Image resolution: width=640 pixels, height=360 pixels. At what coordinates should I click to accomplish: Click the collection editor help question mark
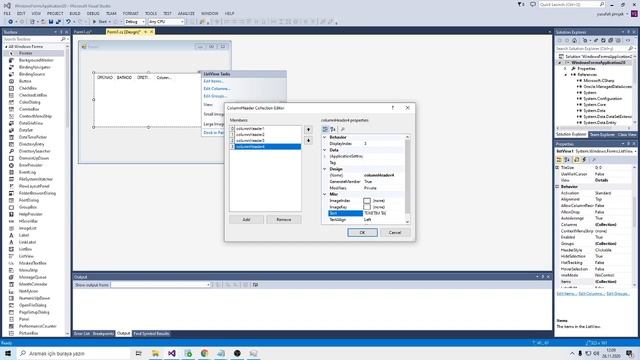coord(393,108)
